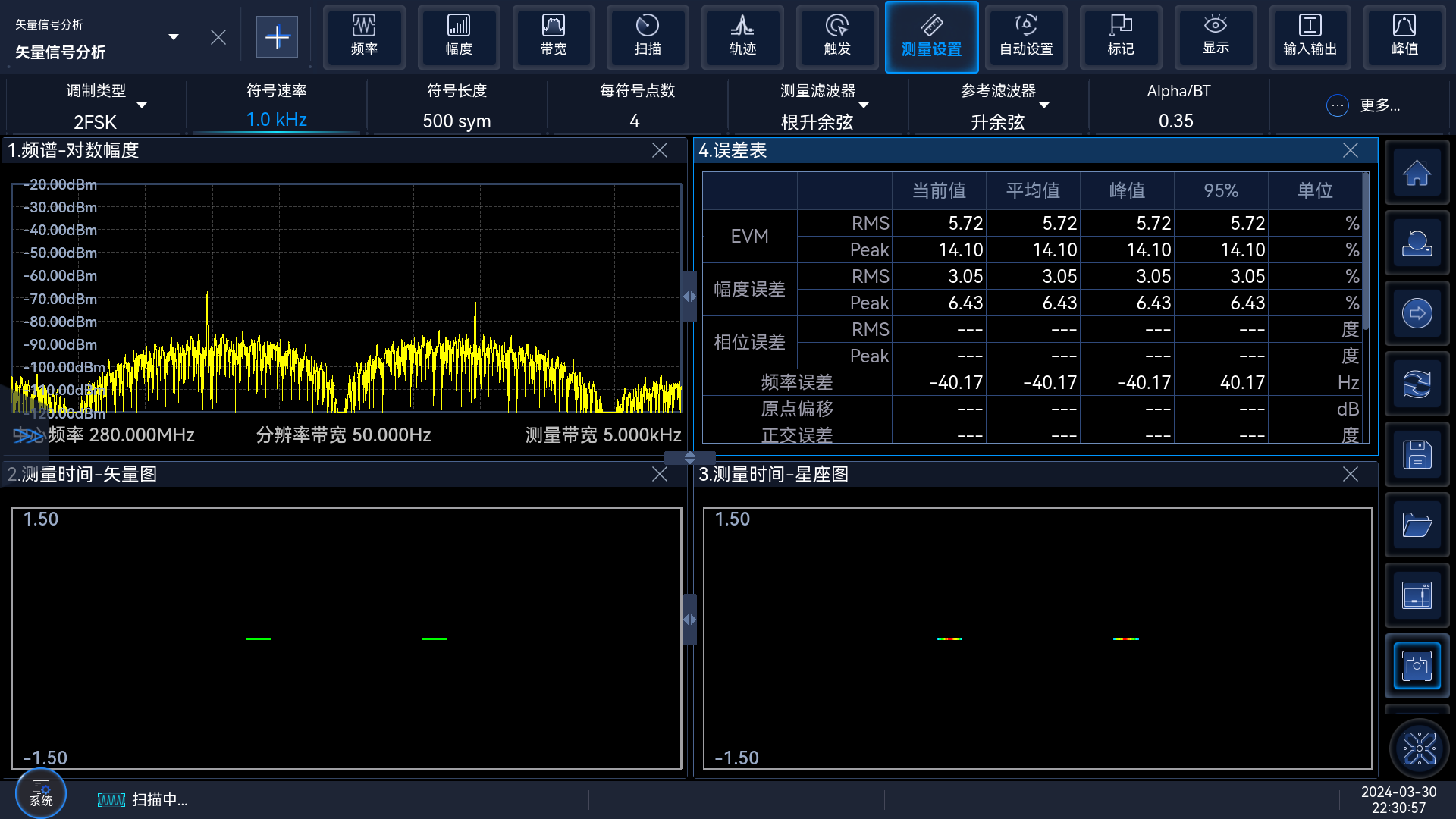1456x819 pixels.
Task: Click the error table vertical scrollbar
Action: [x=1365, y=250]
